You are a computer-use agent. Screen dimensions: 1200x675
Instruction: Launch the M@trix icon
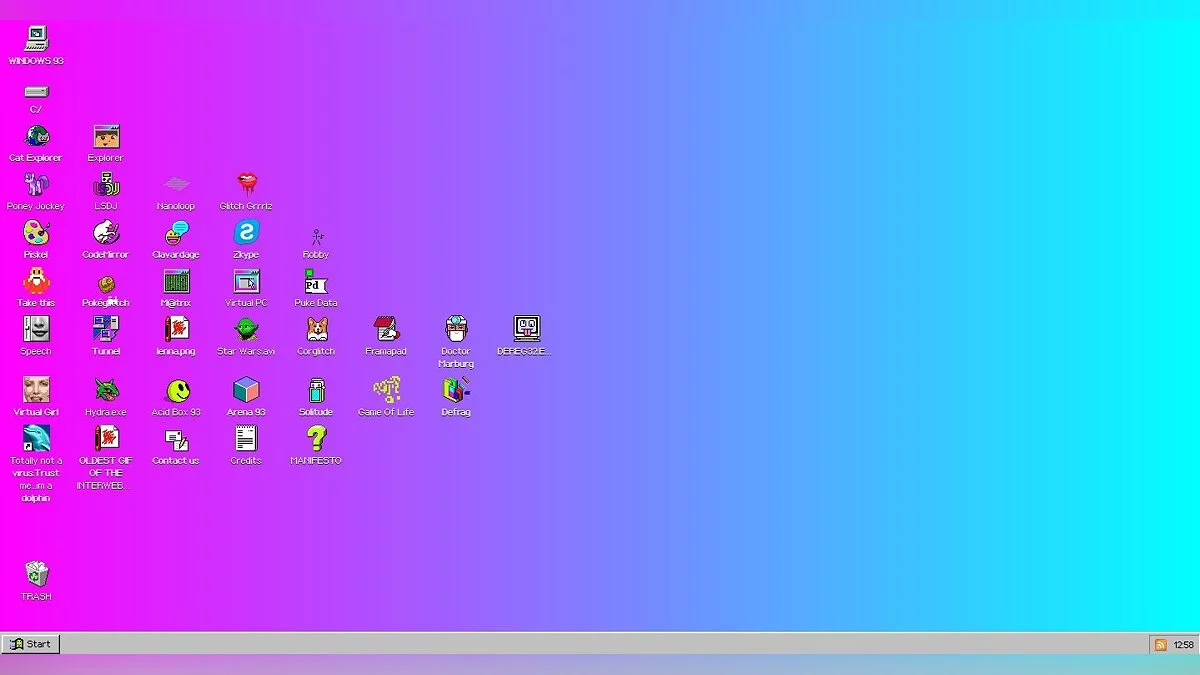[176, 281]
